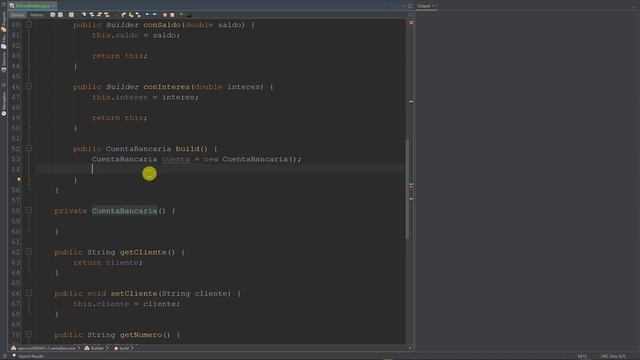Collapse getNumero fold at line 70

pyautogui.click(x=29, y=334)
